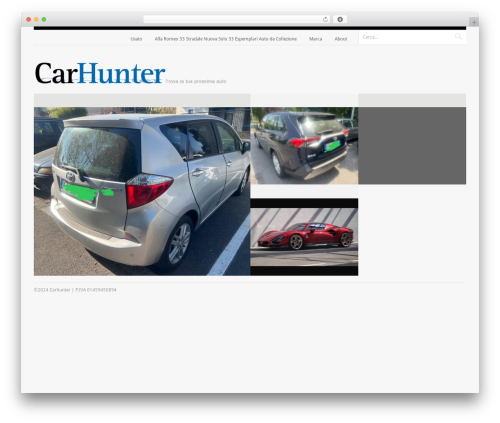Click the browser download icon button
This screenshot has height=423, width=500.
340,20
